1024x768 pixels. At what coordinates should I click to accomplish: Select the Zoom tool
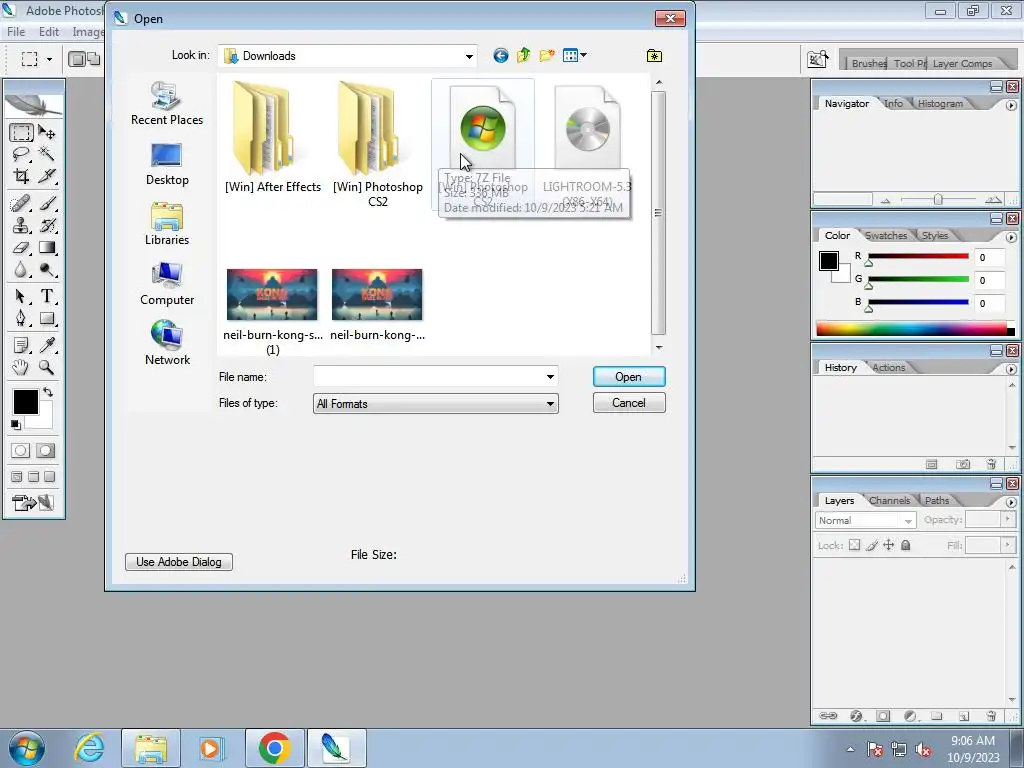(47, 367)
